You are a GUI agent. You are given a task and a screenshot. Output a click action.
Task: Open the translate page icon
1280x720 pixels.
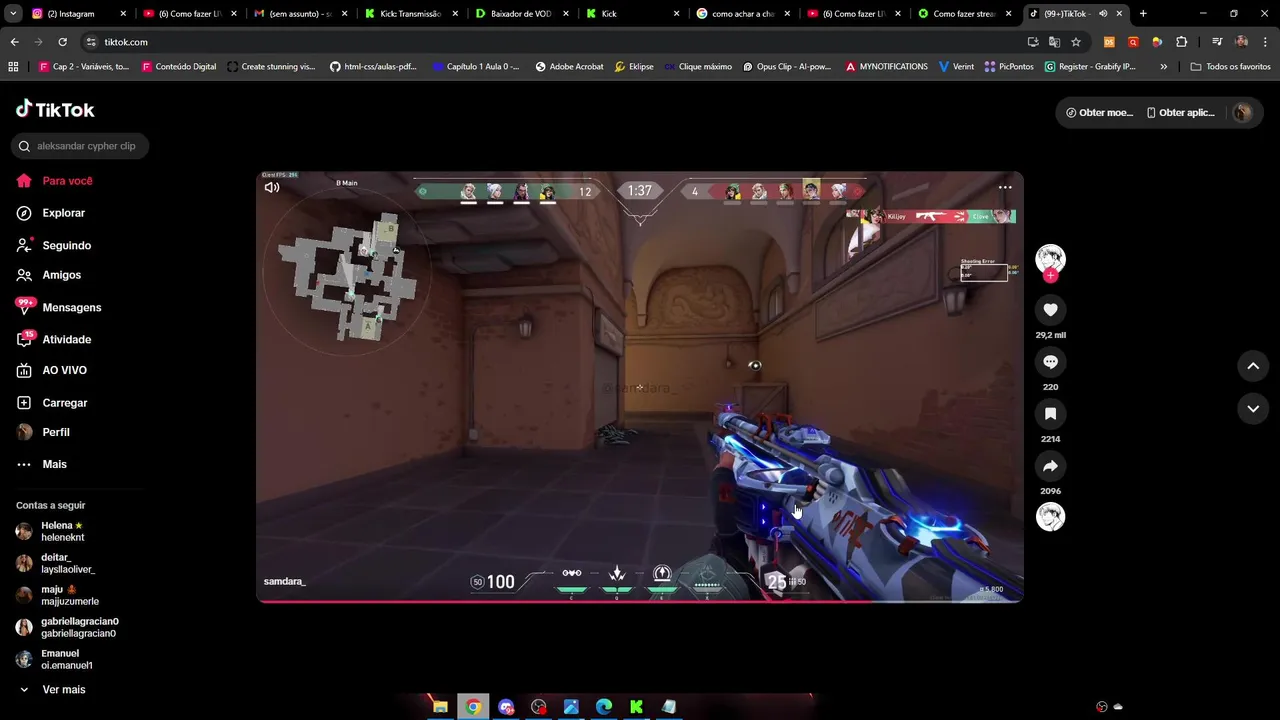[x=1054, y=42]
